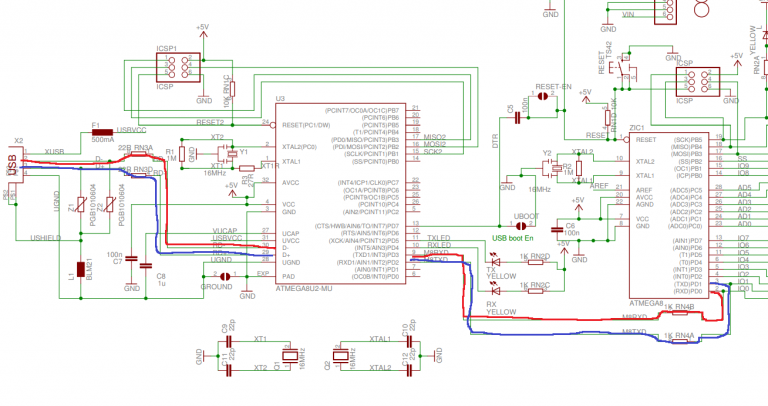The image size is (768, 406).
Task: Click the ICSP1 header symbol
Action: 178,67
